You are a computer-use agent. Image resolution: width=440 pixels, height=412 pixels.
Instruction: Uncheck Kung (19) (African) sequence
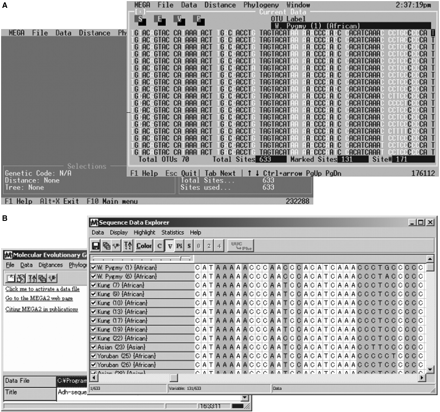94,329
